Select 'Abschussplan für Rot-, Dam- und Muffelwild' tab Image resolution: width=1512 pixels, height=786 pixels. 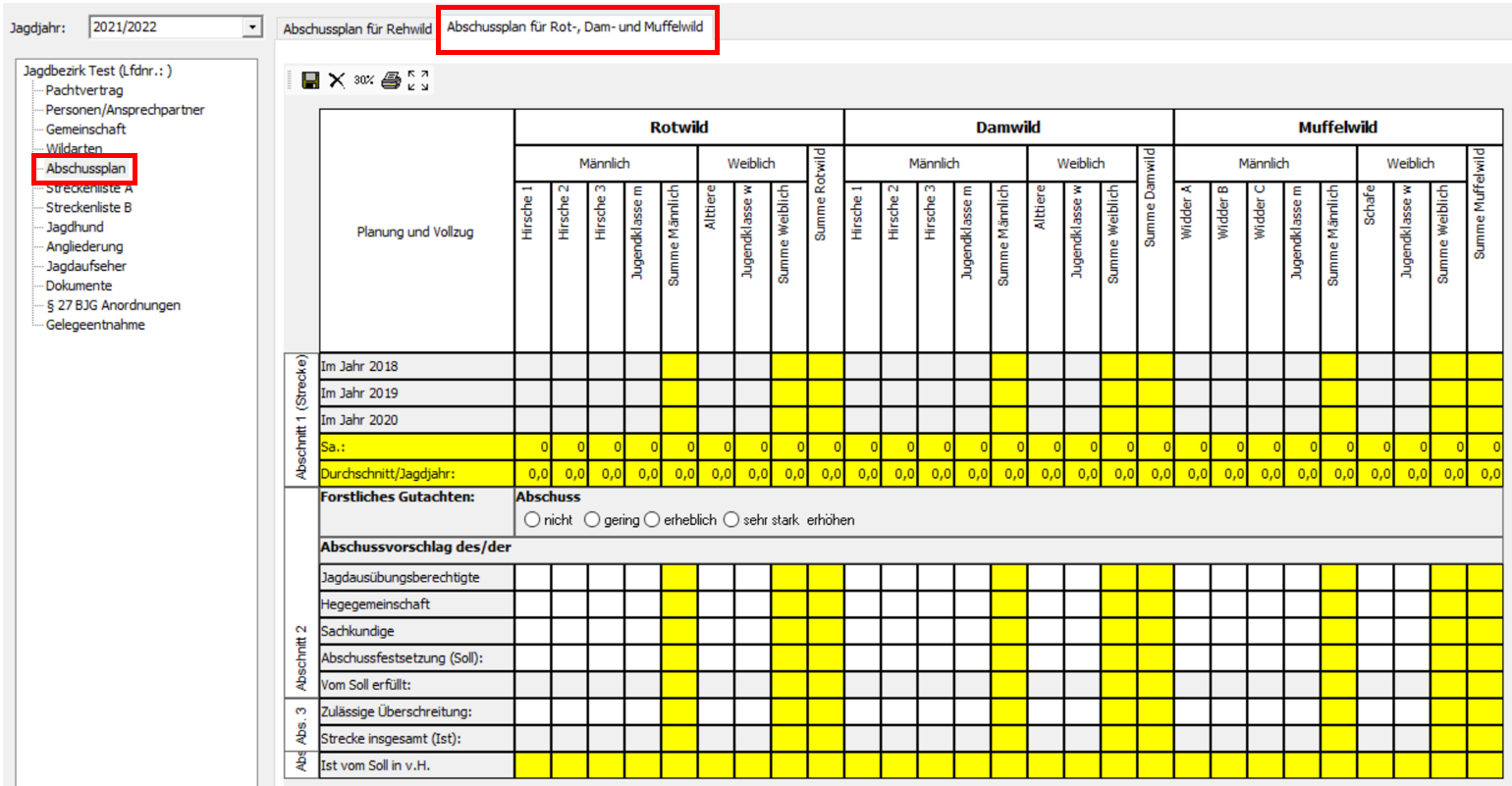coord(575,27)
